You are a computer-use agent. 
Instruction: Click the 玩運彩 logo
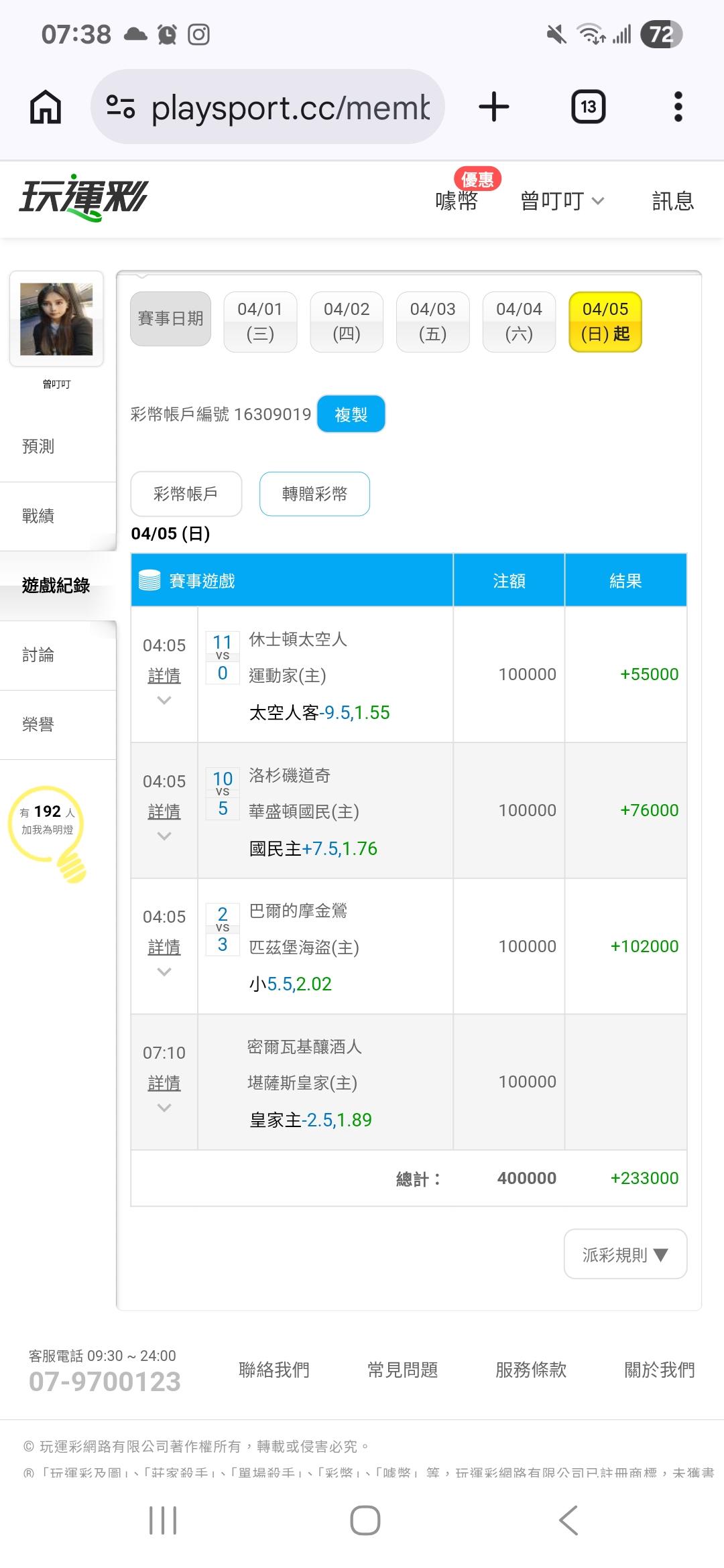click(84, 199)
